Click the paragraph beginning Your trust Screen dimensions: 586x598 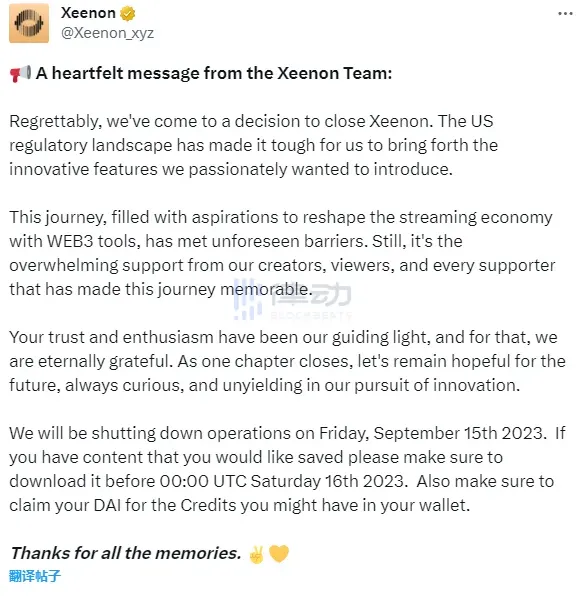click(287, 361)
